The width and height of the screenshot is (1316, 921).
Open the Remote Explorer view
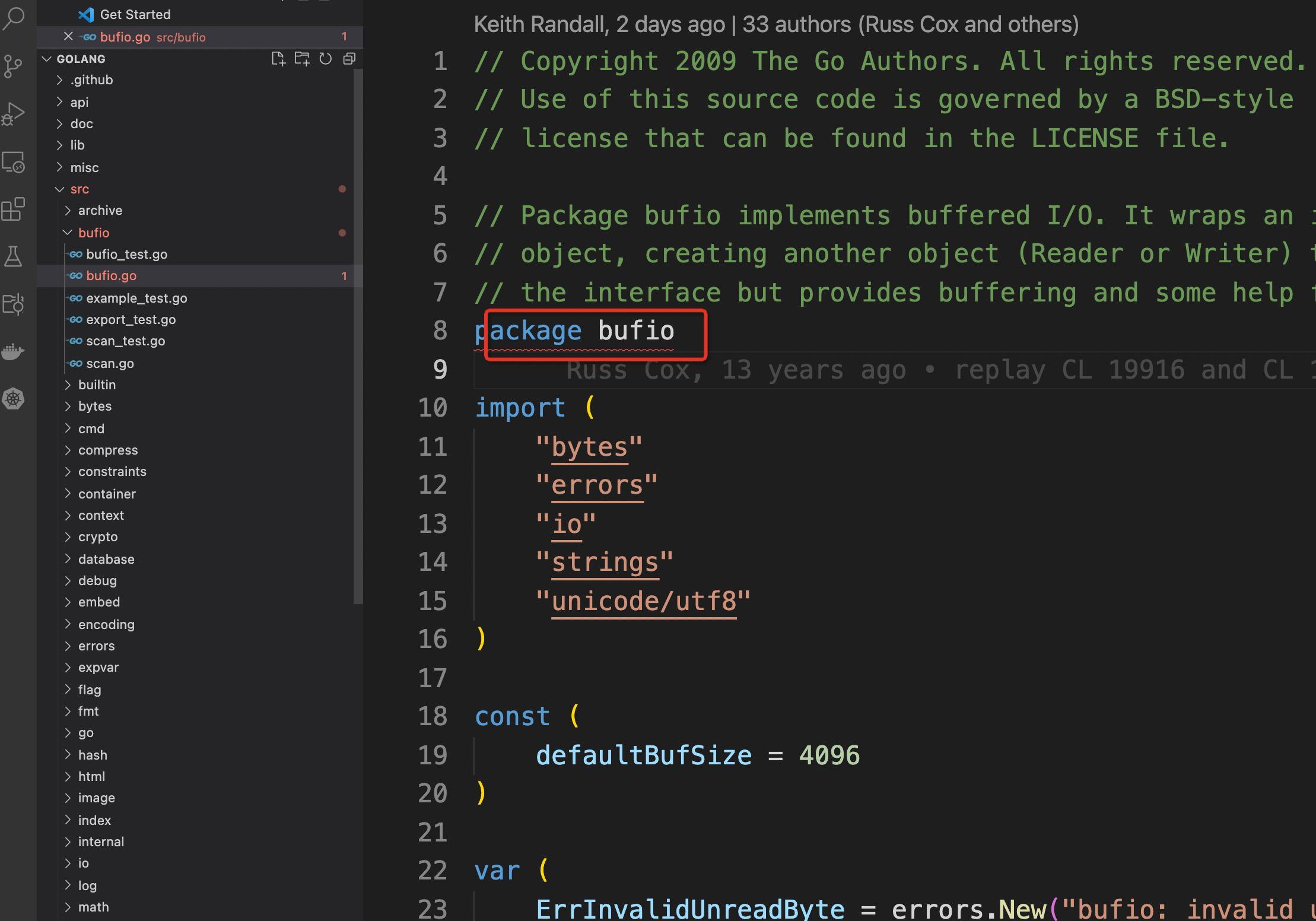click(x=13, y=162)
